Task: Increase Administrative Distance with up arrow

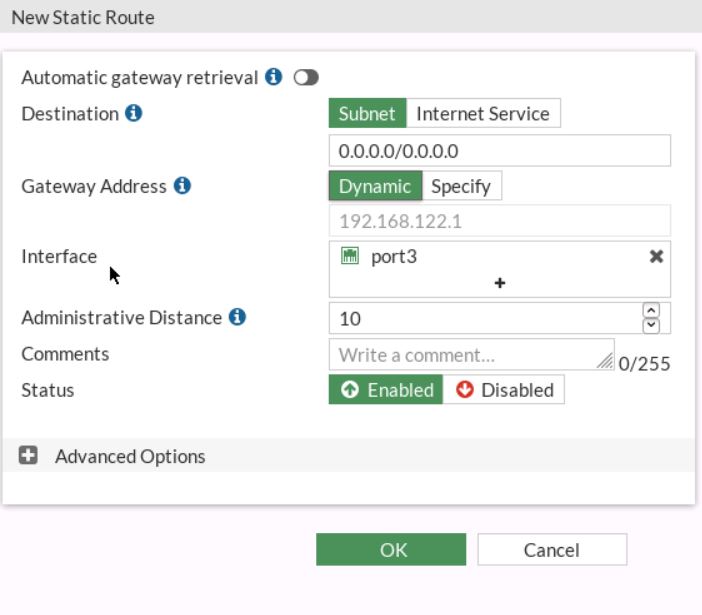Action: pyautogui.click(x=651, y=311)
